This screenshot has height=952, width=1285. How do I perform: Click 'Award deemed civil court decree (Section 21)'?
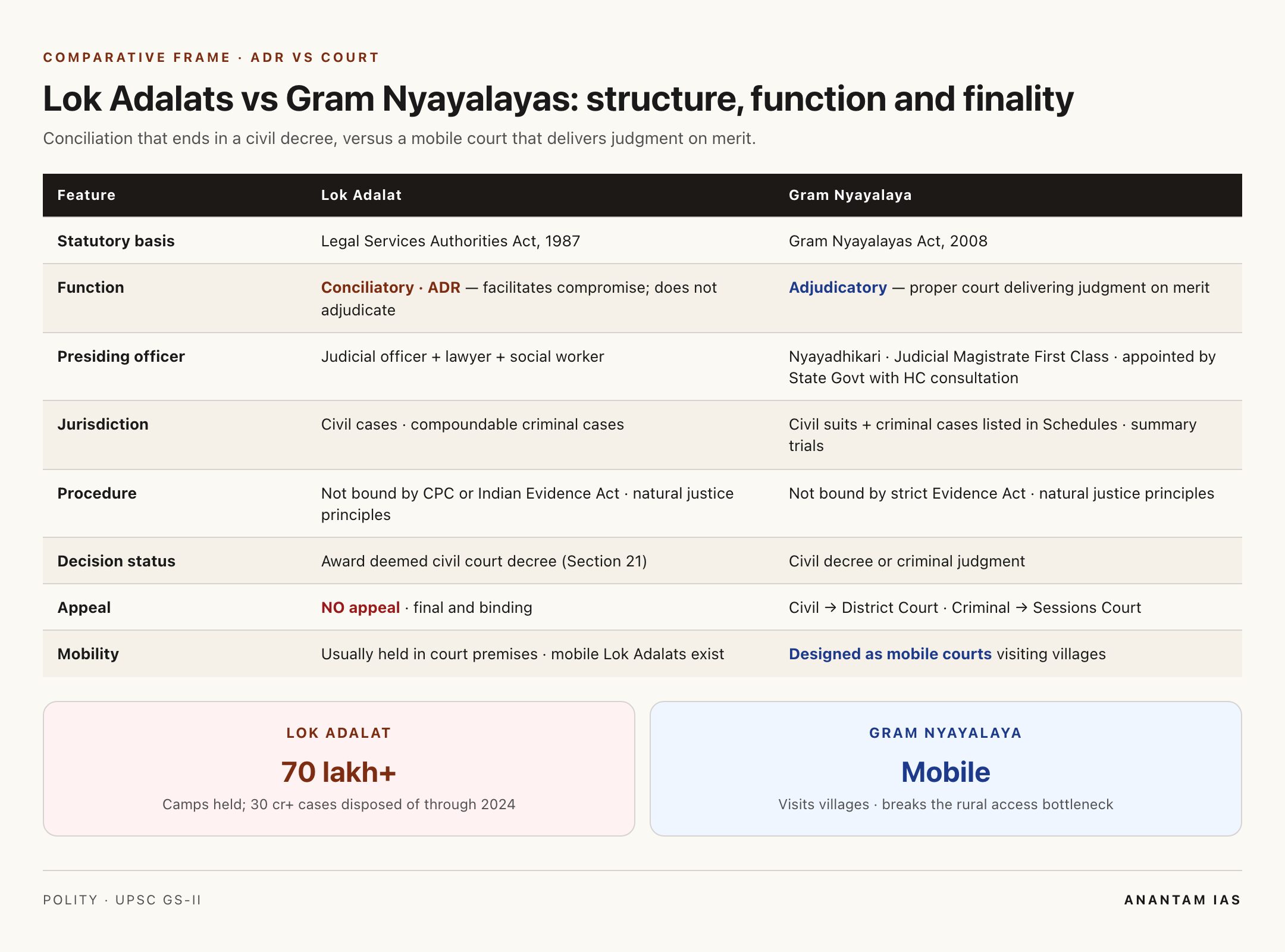[484, 561]
